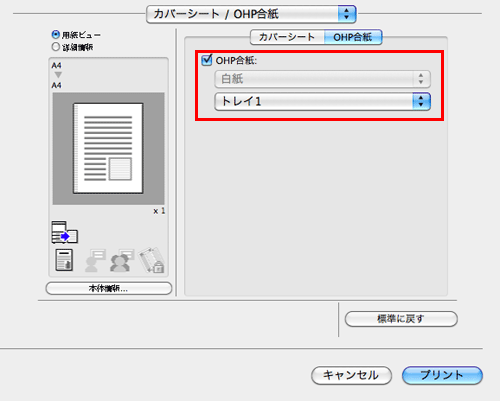Open the 白紙 dropdown menu
Viewport: 500px width, 401px height.
(x=322, y=79)
